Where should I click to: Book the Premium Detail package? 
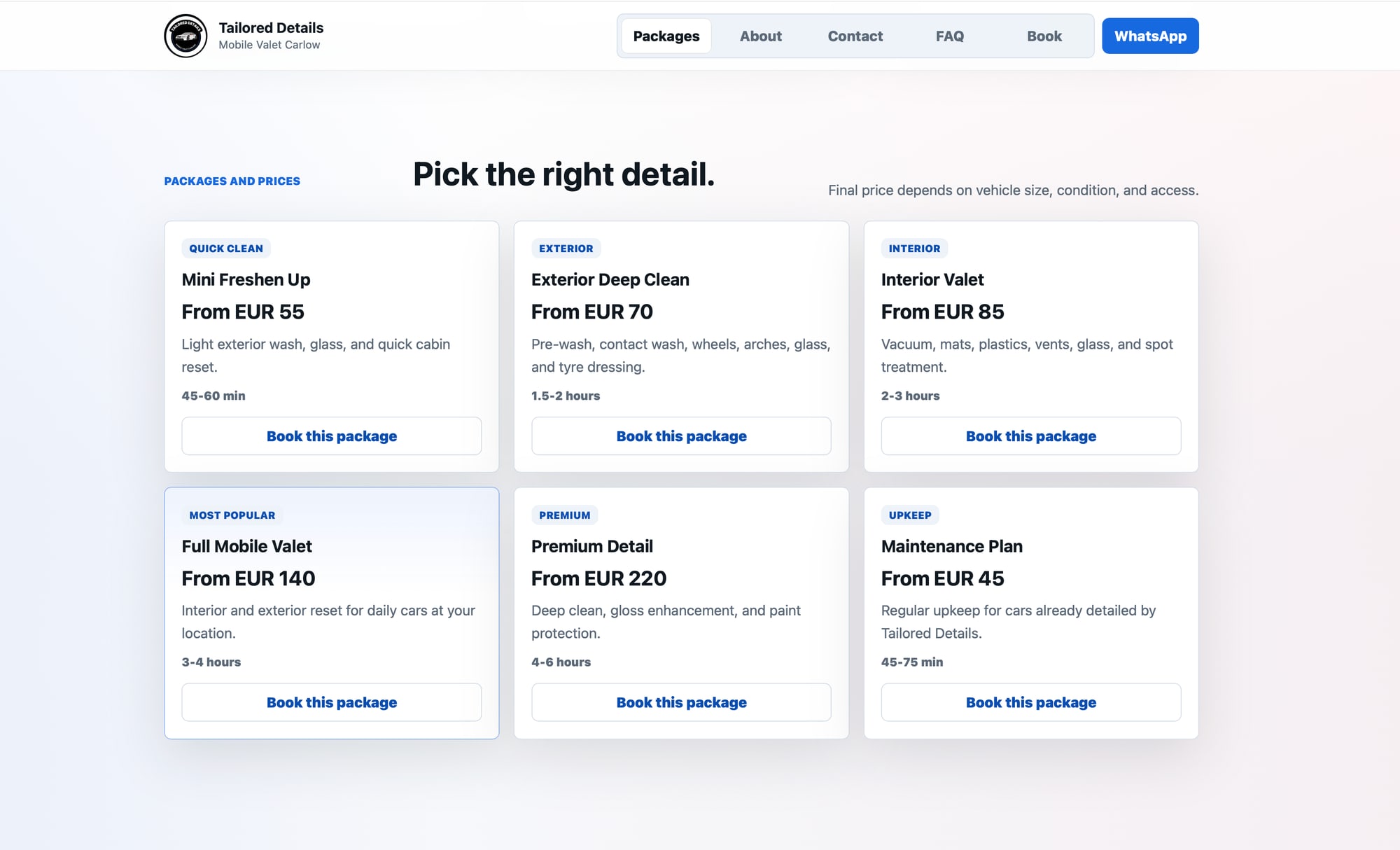(x=681, y=702)
